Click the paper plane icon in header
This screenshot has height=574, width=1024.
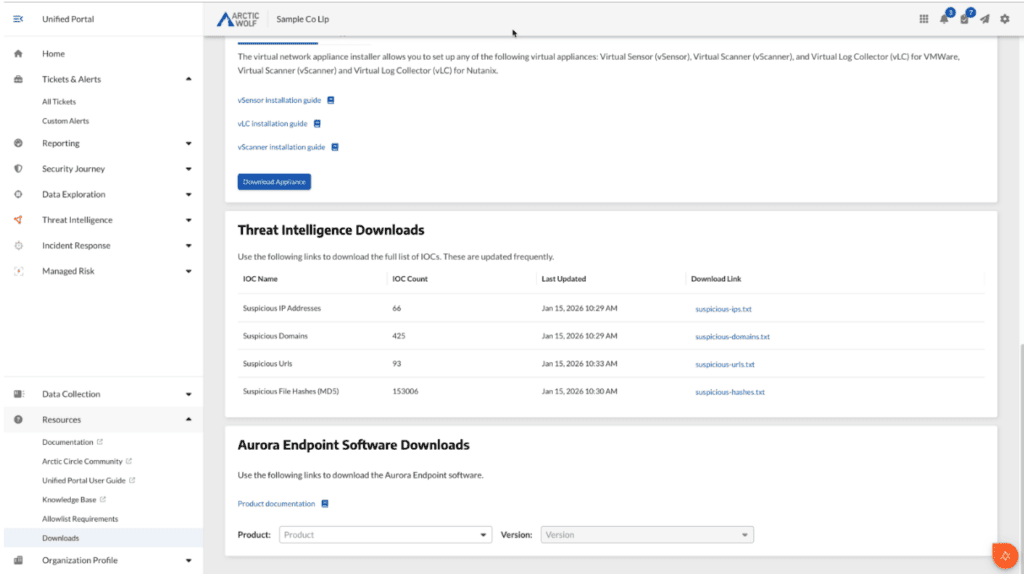pyautogui.click(x=985, y=19)
